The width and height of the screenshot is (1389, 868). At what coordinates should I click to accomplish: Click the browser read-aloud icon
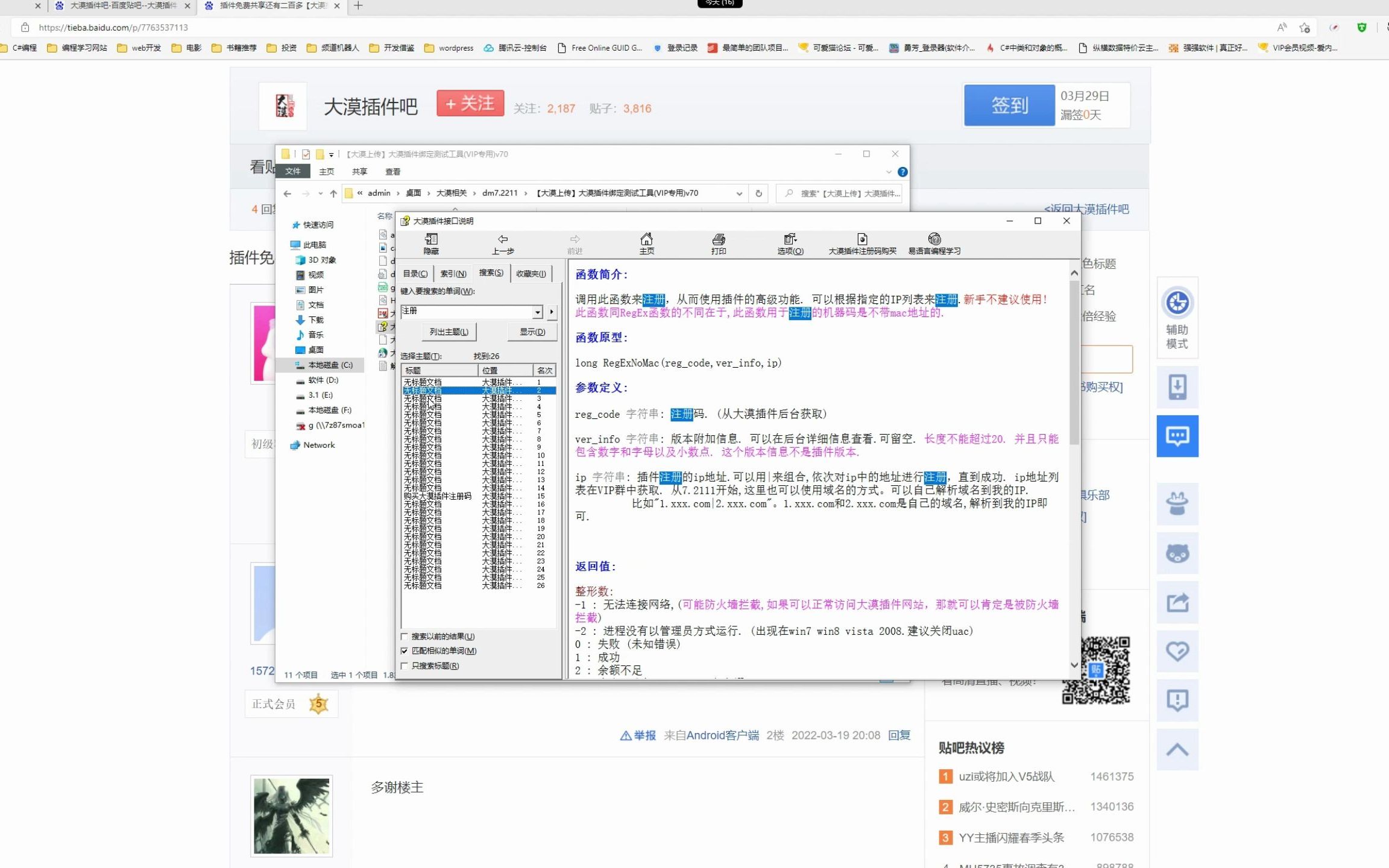[x=1282, y=28]
